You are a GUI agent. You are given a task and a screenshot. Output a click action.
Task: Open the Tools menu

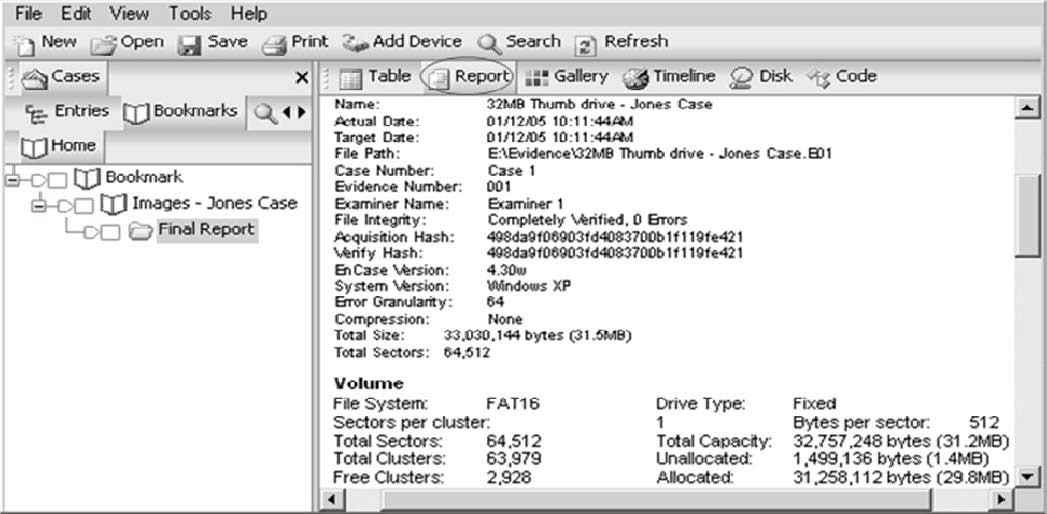(x=189, y=14)
